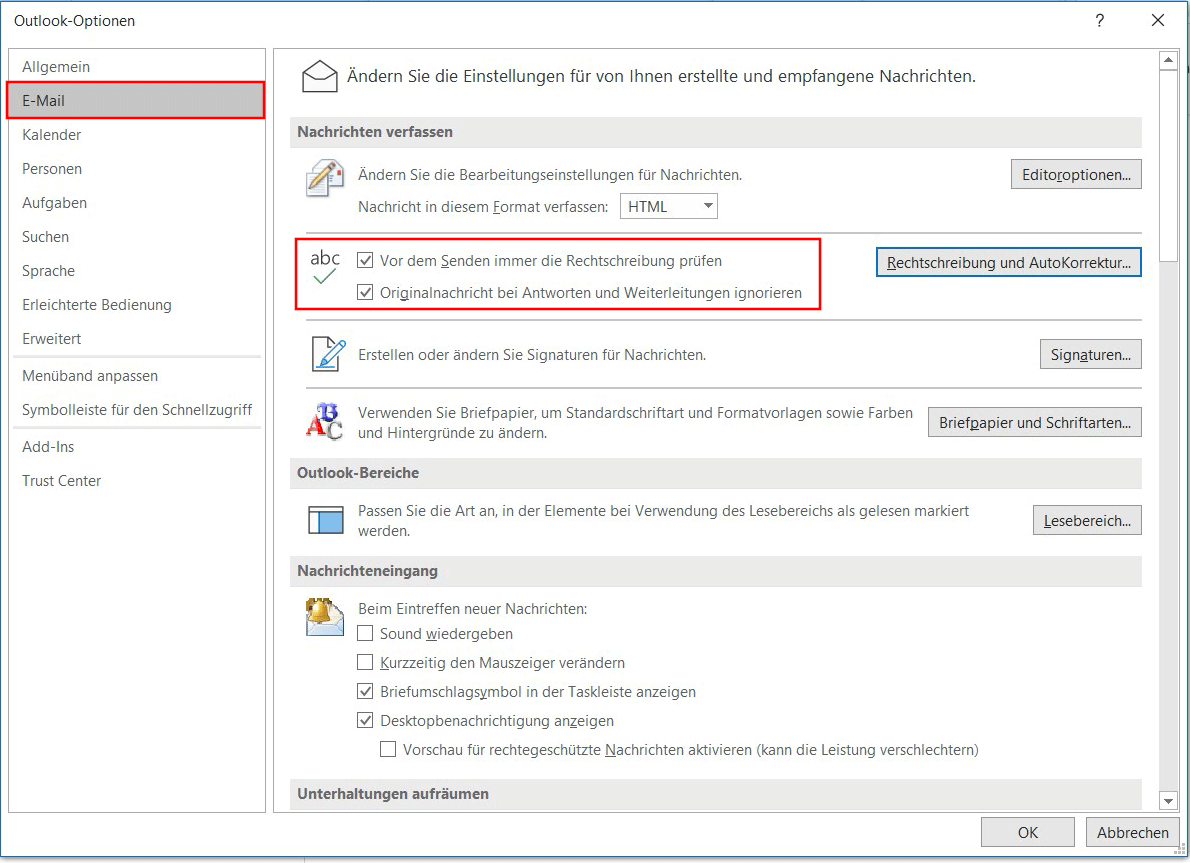The width and height of the screenshot is (1190, 863).
Task: Click the Briefpapier ABC fonts icon
Action: tap(325, 421)
